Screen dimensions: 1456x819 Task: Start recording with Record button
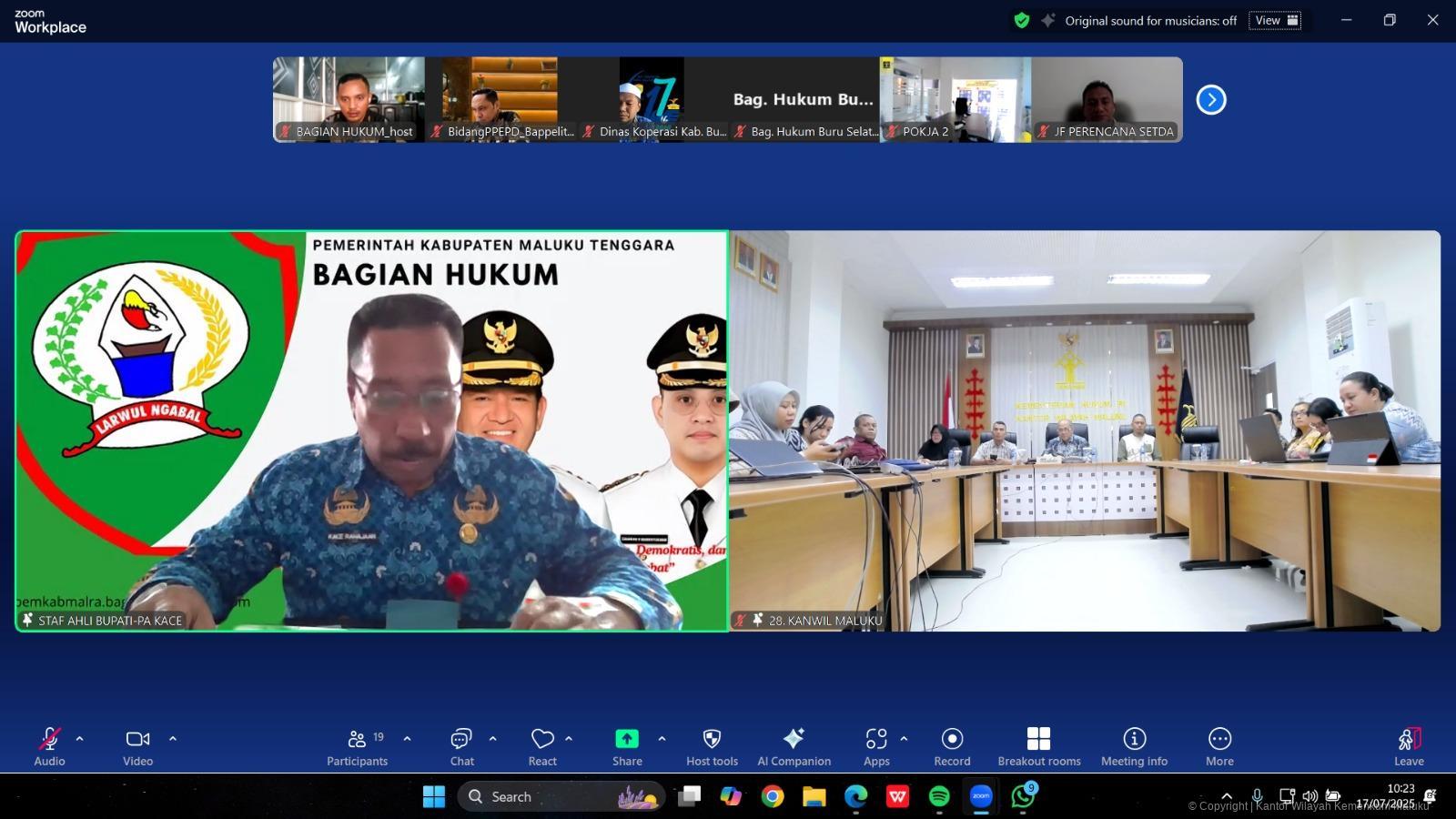pos(952,746)
